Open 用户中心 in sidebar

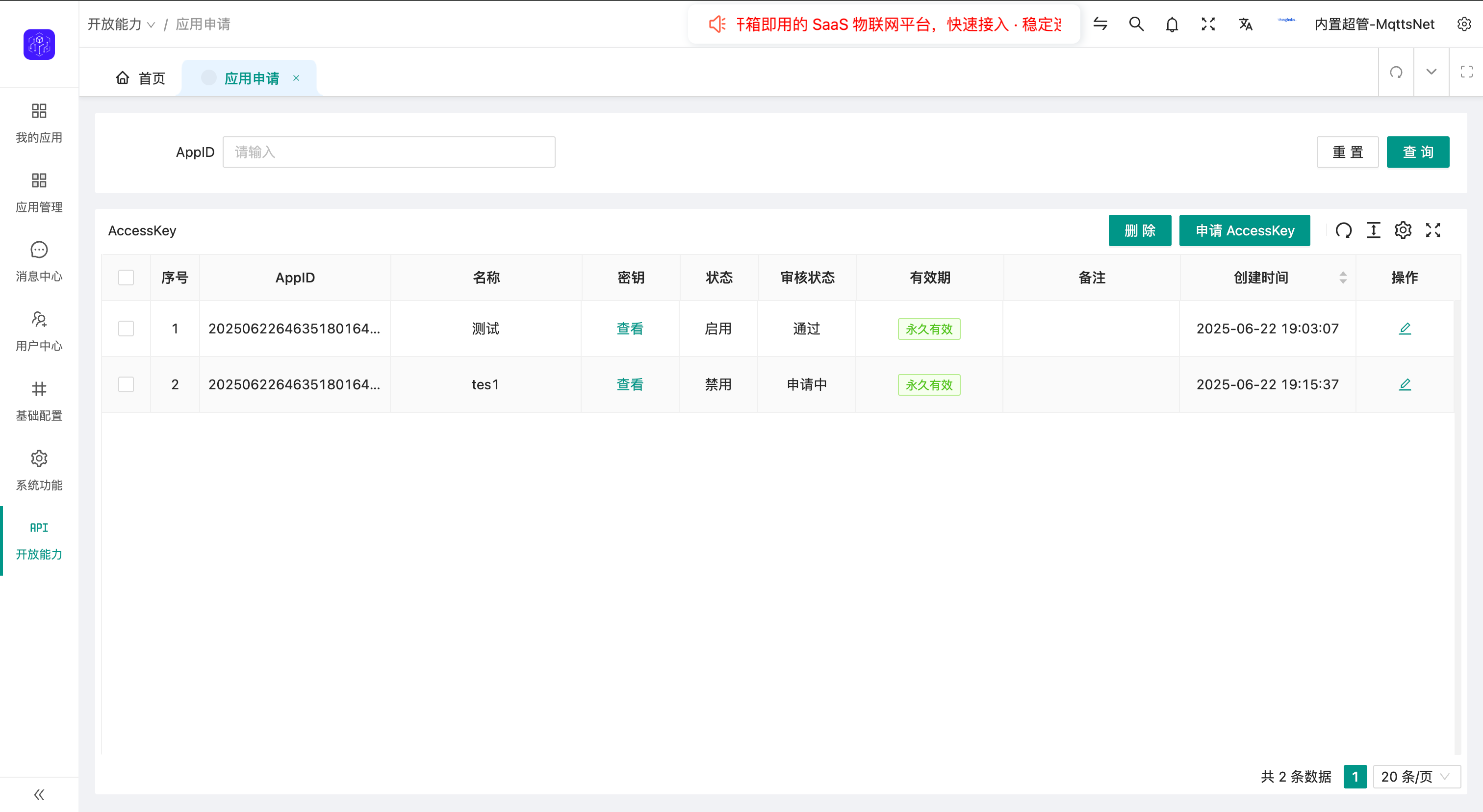pos(39,331)
